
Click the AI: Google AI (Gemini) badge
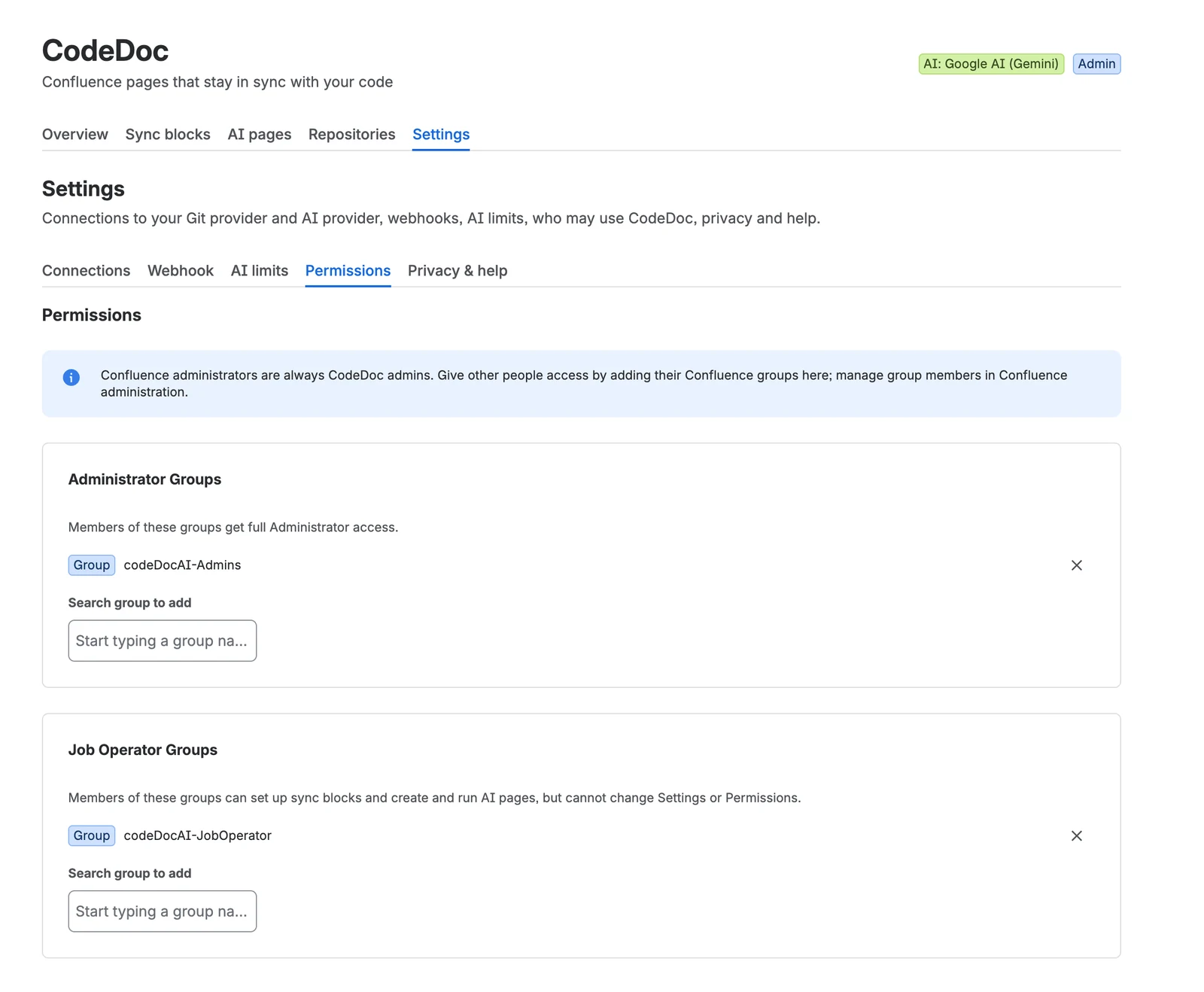(991, 64)
